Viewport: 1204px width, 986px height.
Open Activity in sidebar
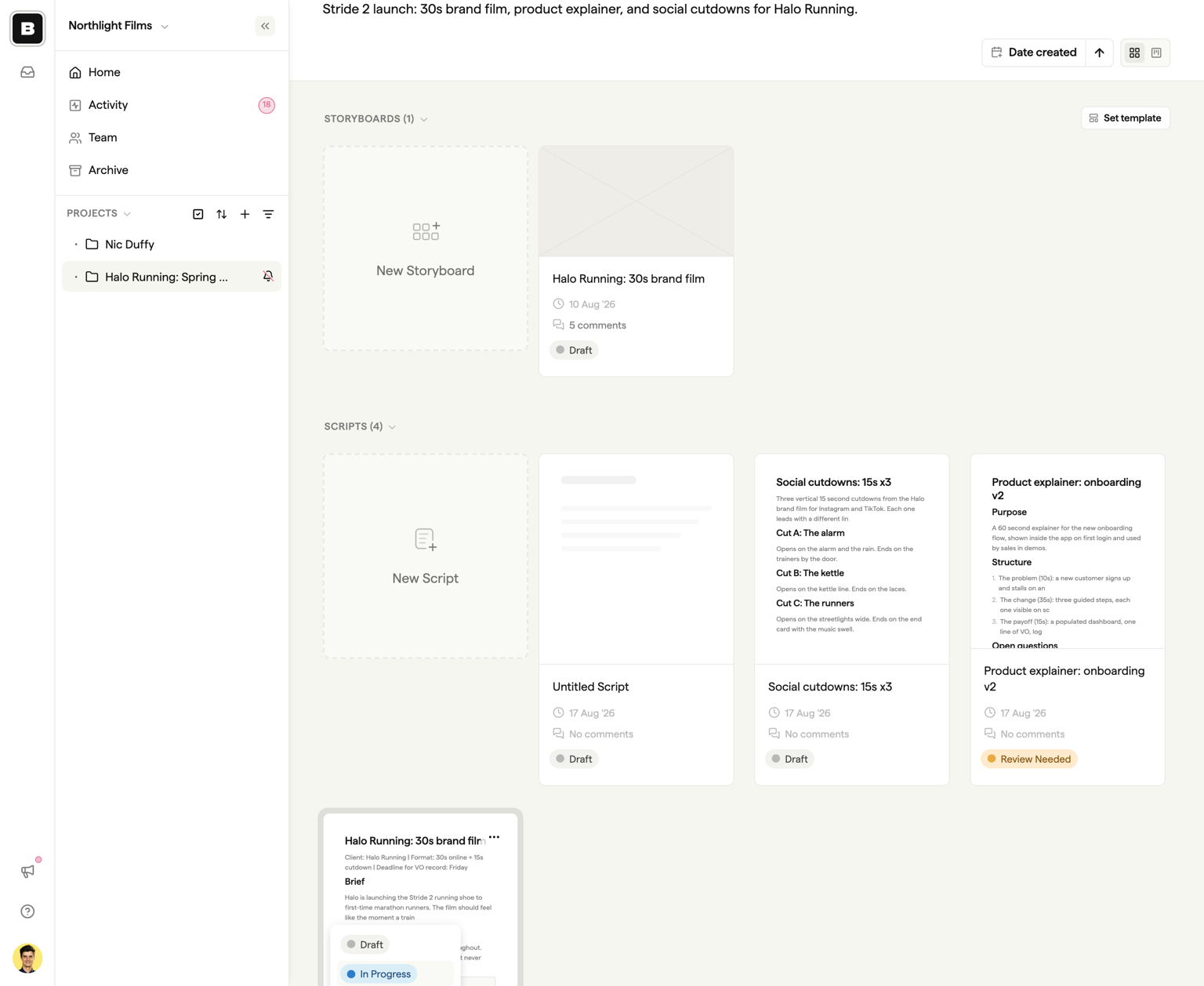point(172,105)
